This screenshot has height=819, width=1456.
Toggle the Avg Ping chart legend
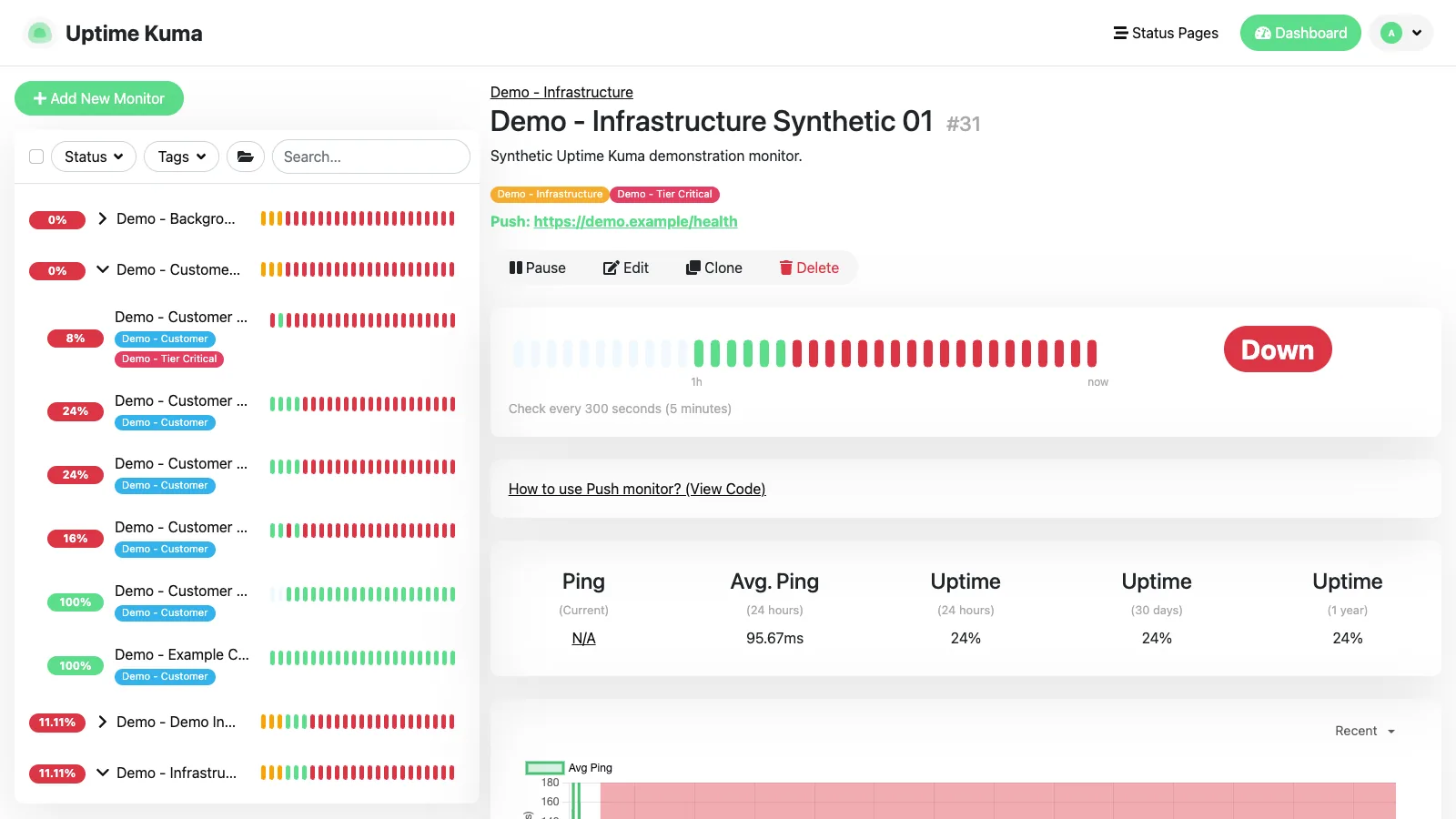[570, 768]
